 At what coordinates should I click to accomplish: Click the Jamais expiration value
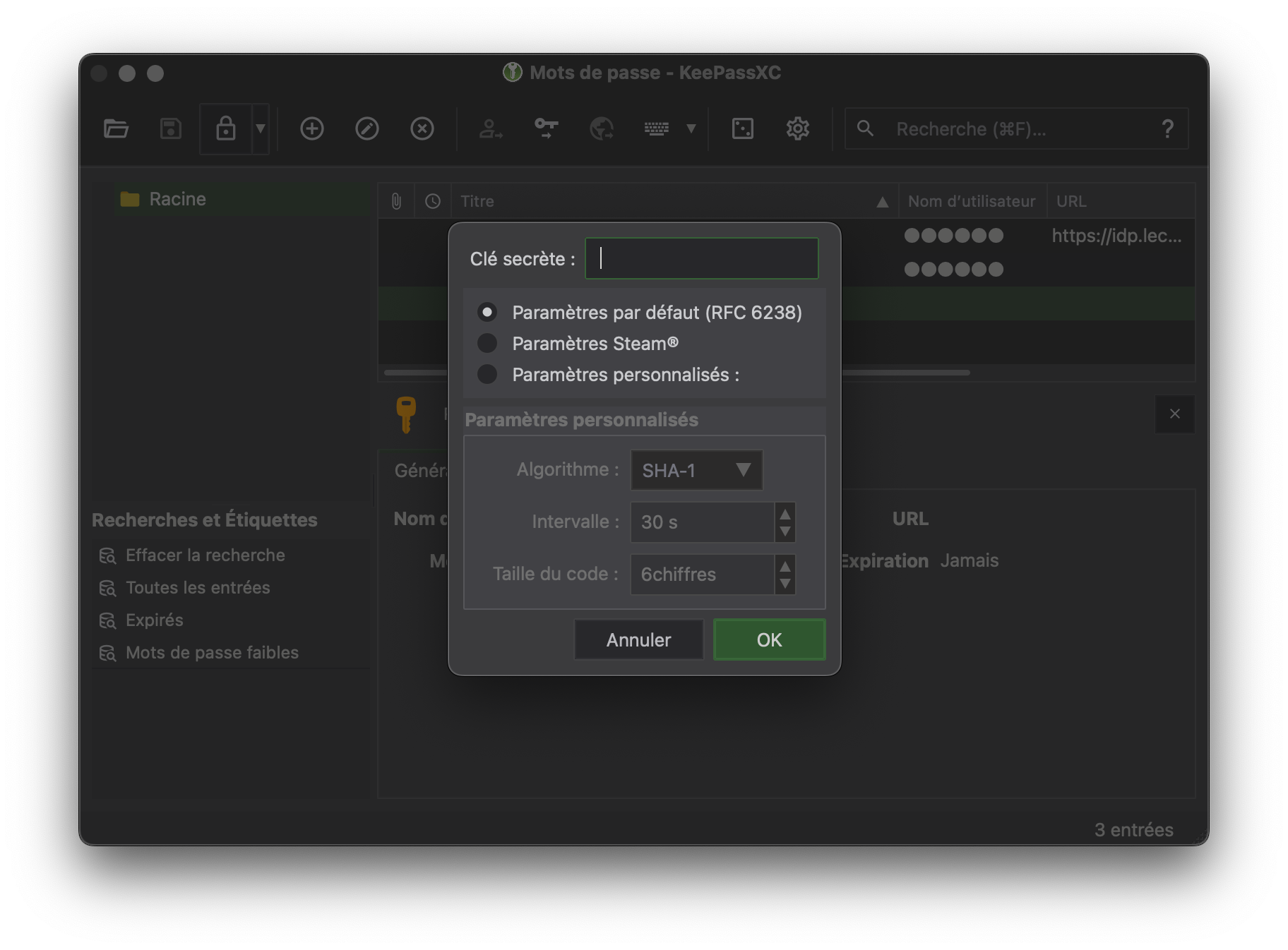tap(970, 560)
